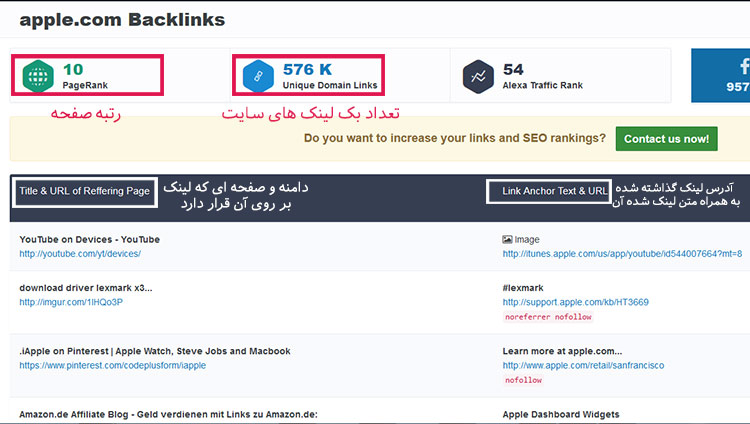This screenshot has height=424, width=750.
Task: Click the YouTube on Devices - YouTube title
Action: click(89, 239)
